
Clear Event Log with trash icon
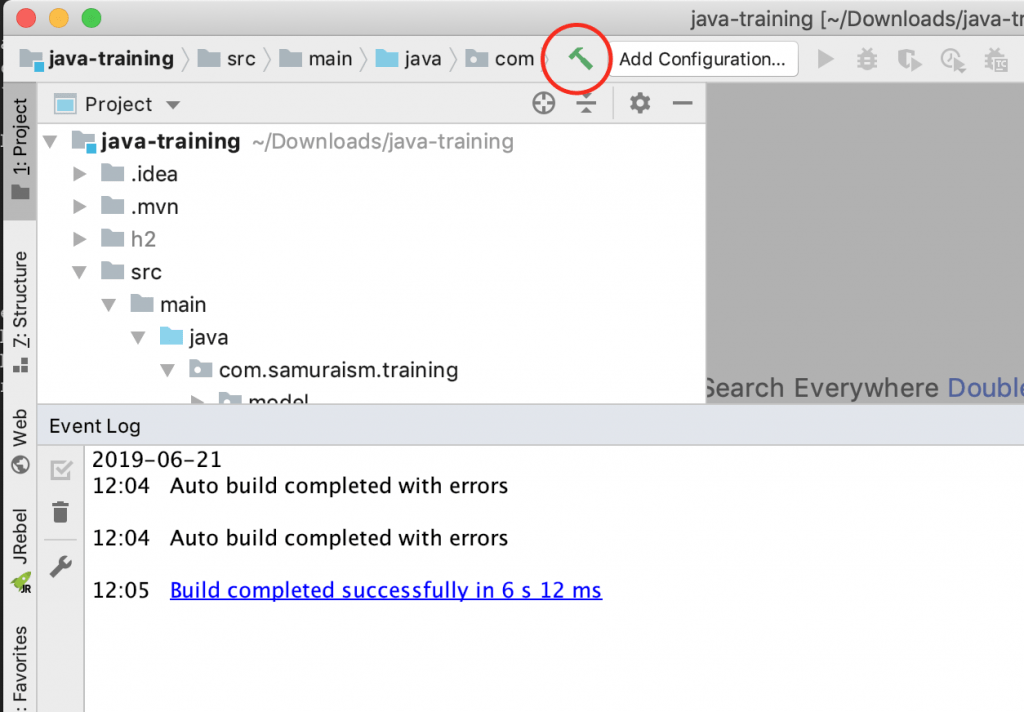[61, 512]
